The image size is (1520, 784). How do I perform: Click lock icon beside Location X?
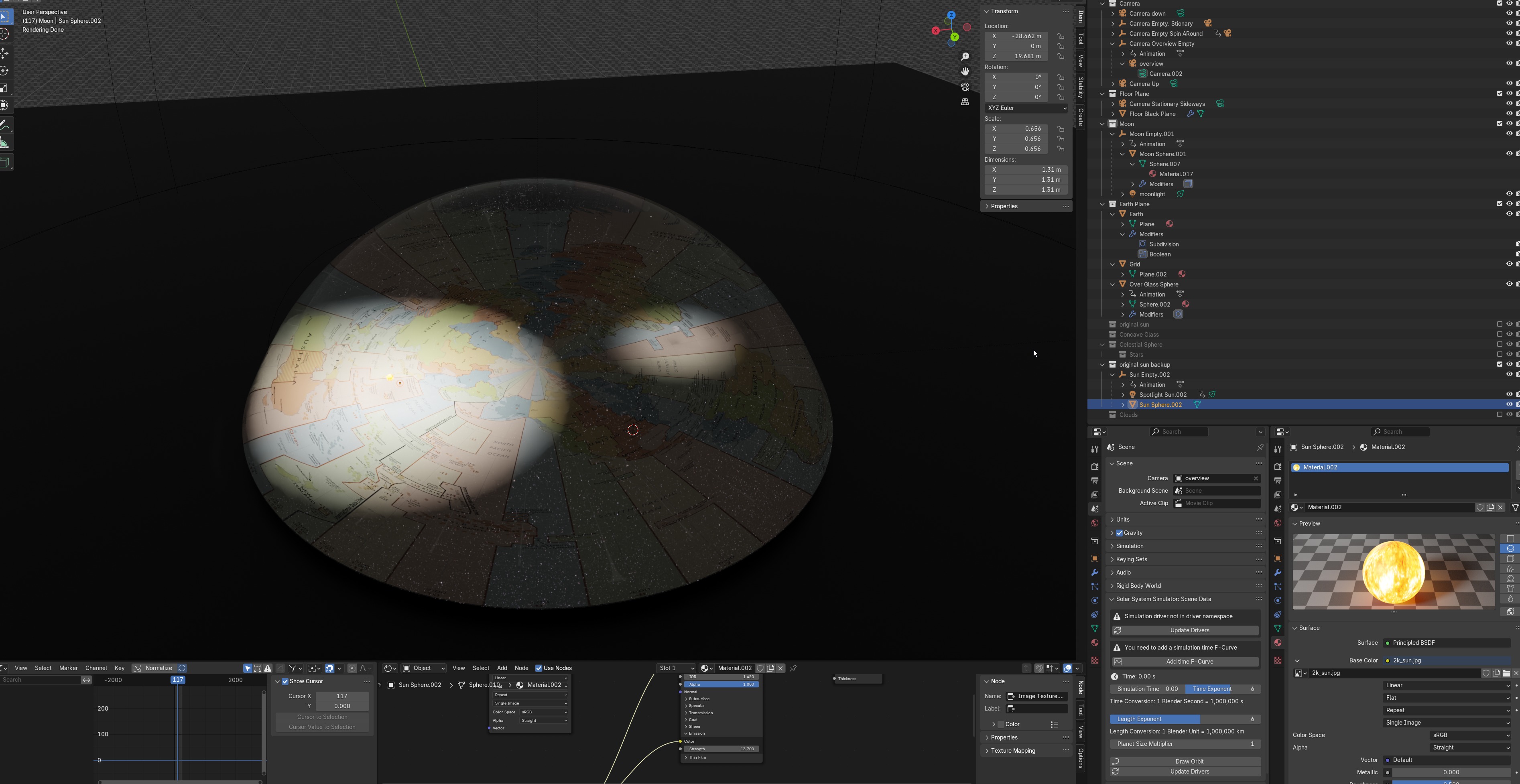click(x=1060, y=36)
